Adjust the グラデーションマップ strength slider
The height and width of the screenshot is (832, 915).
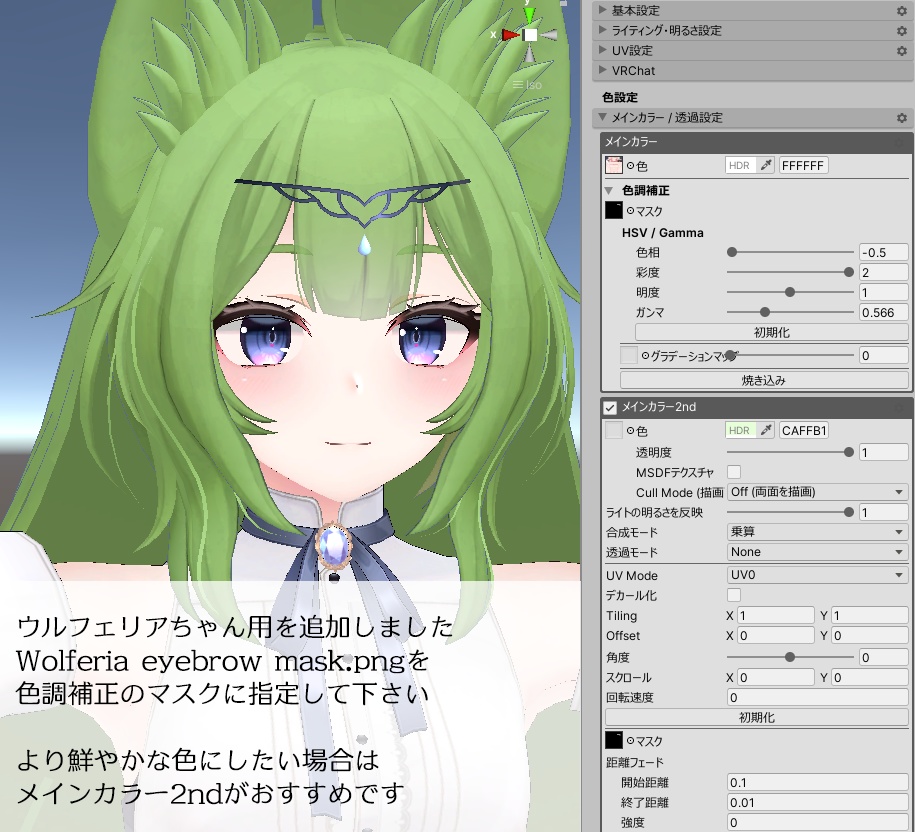[x=790, y=355]
